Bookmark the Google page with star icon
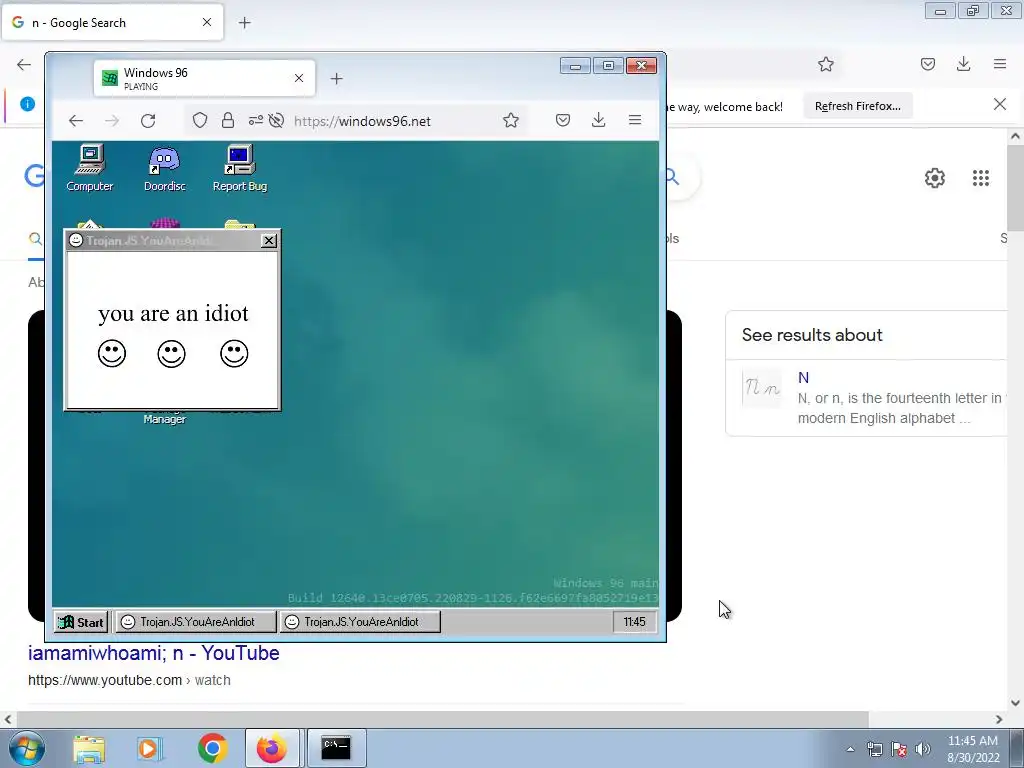Viewport: 1024px width, 768px height. 825,64
